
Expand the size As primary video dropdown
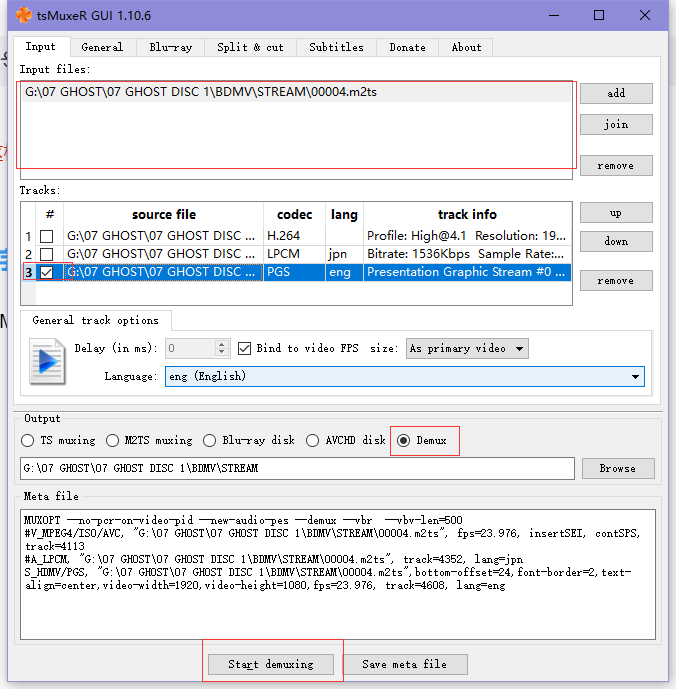click(x=519, y=349)
